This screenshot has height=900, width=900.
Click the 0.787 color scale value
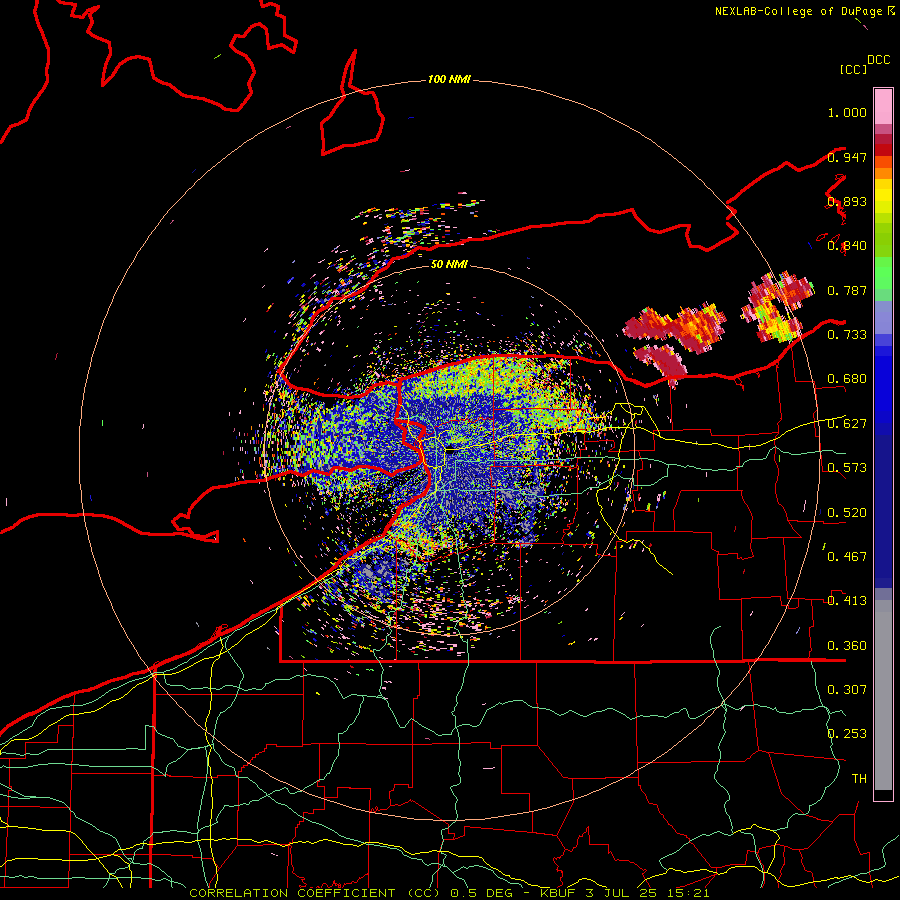847,290
